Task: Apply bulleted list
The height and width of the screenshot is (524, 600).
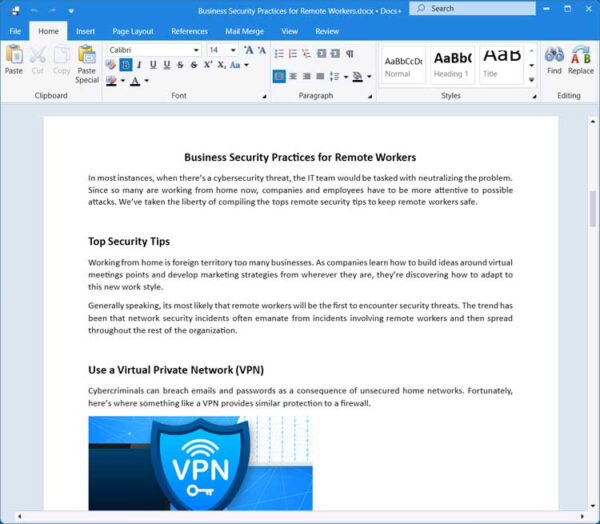Action: coord(279,54)
